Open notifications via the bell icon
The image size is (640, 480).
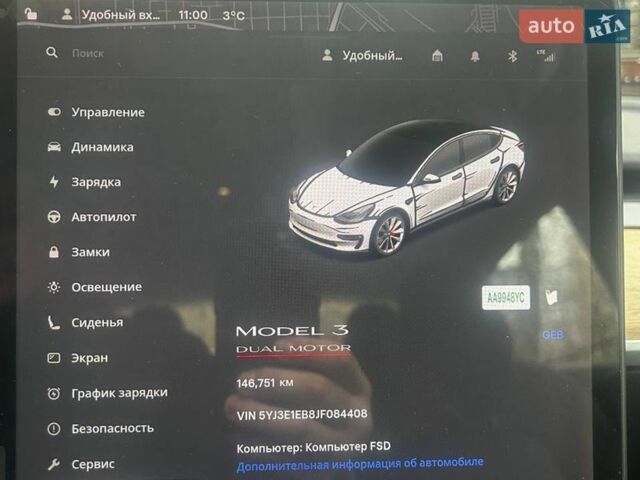[x=475, y=56]
